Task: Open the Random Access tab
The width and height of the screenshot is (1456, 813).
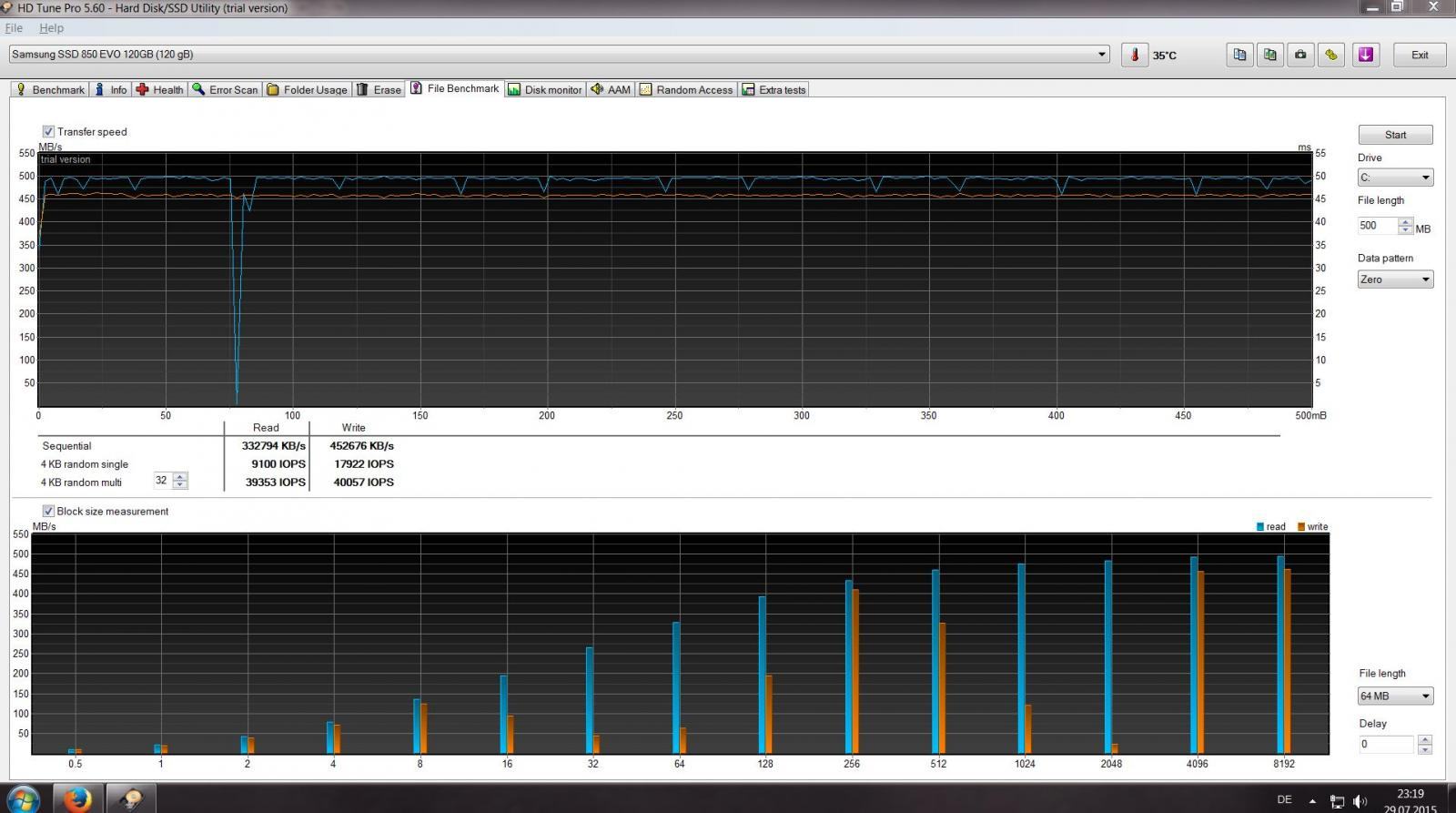Action: tap(686, 89)
